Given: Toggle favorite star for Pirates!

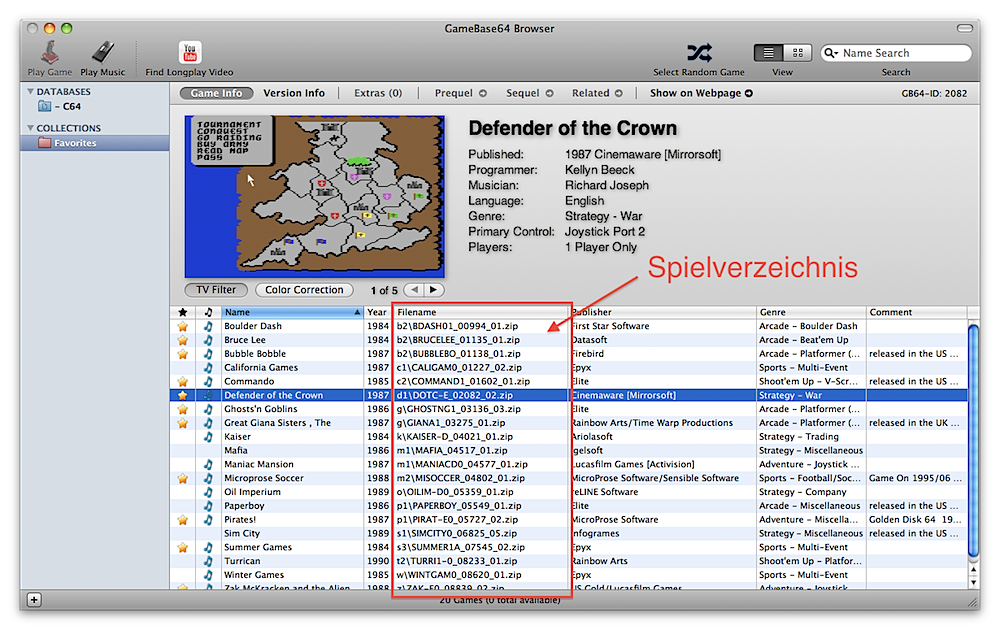Looking at the screenshot, I should click(x=183, y=520).
